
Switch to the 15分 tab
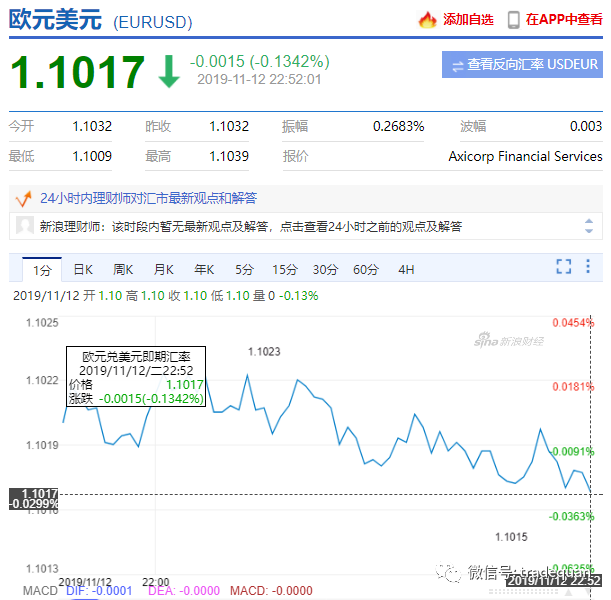[285, 270]
